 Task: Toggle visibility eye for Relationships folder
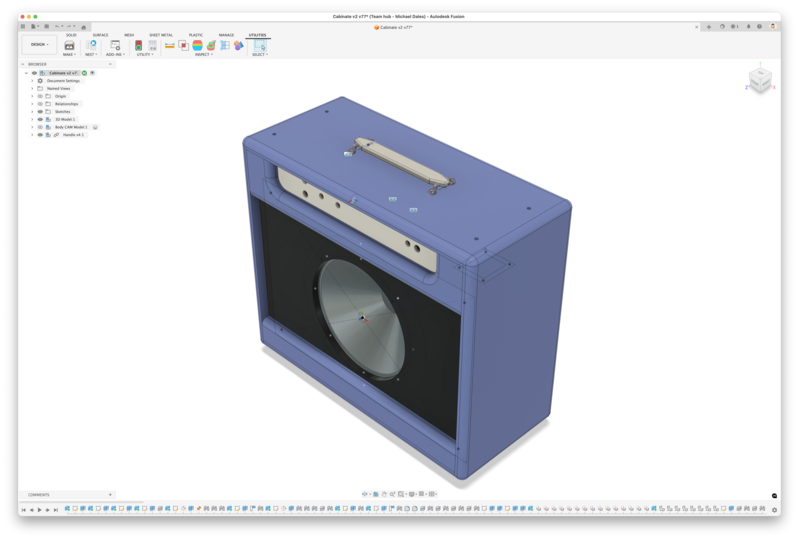[40, 104]
